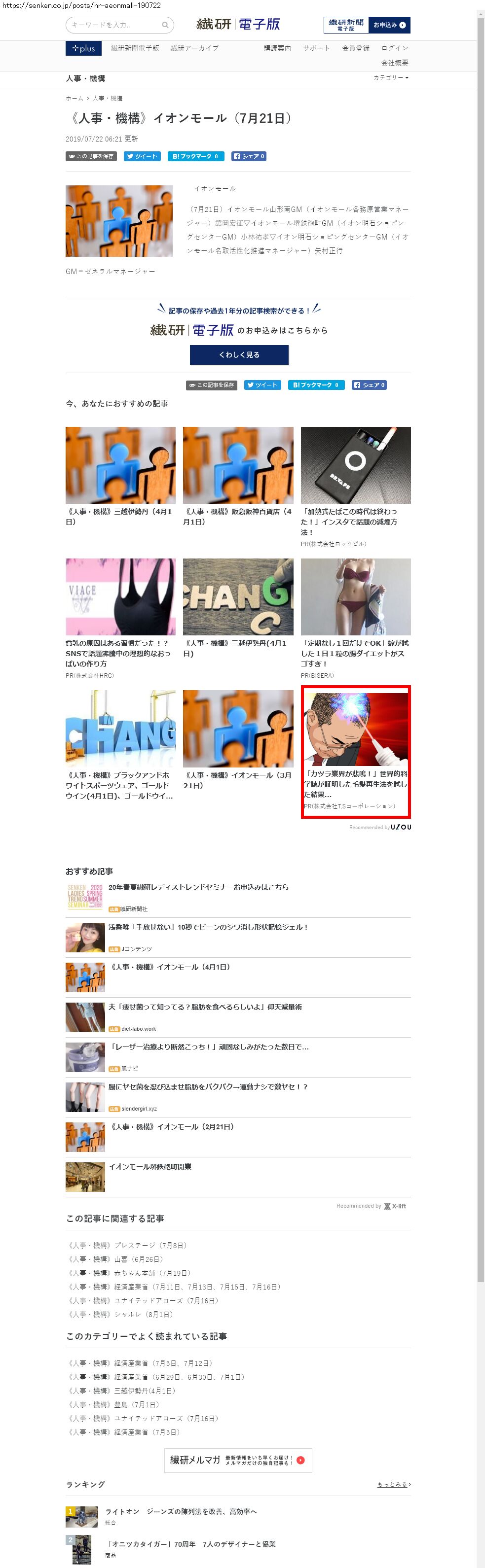The width and height of the screenshot is (485, 1568).
Task: Click the 浅香唯「手放せない」ad thumbnail
Action: 85,938
